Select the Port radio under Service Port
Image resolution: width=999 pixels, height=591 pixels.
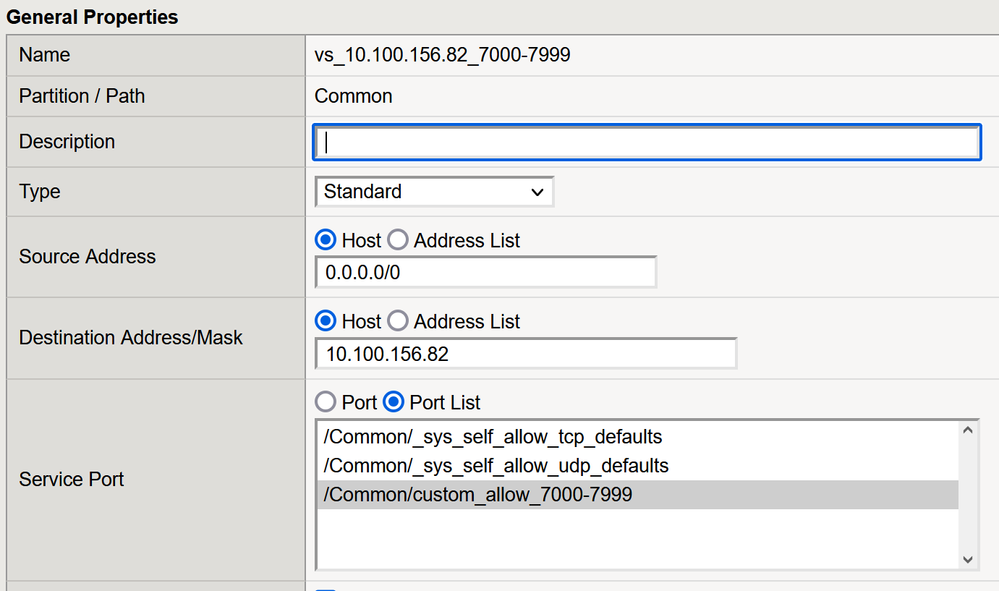[325, 402]
